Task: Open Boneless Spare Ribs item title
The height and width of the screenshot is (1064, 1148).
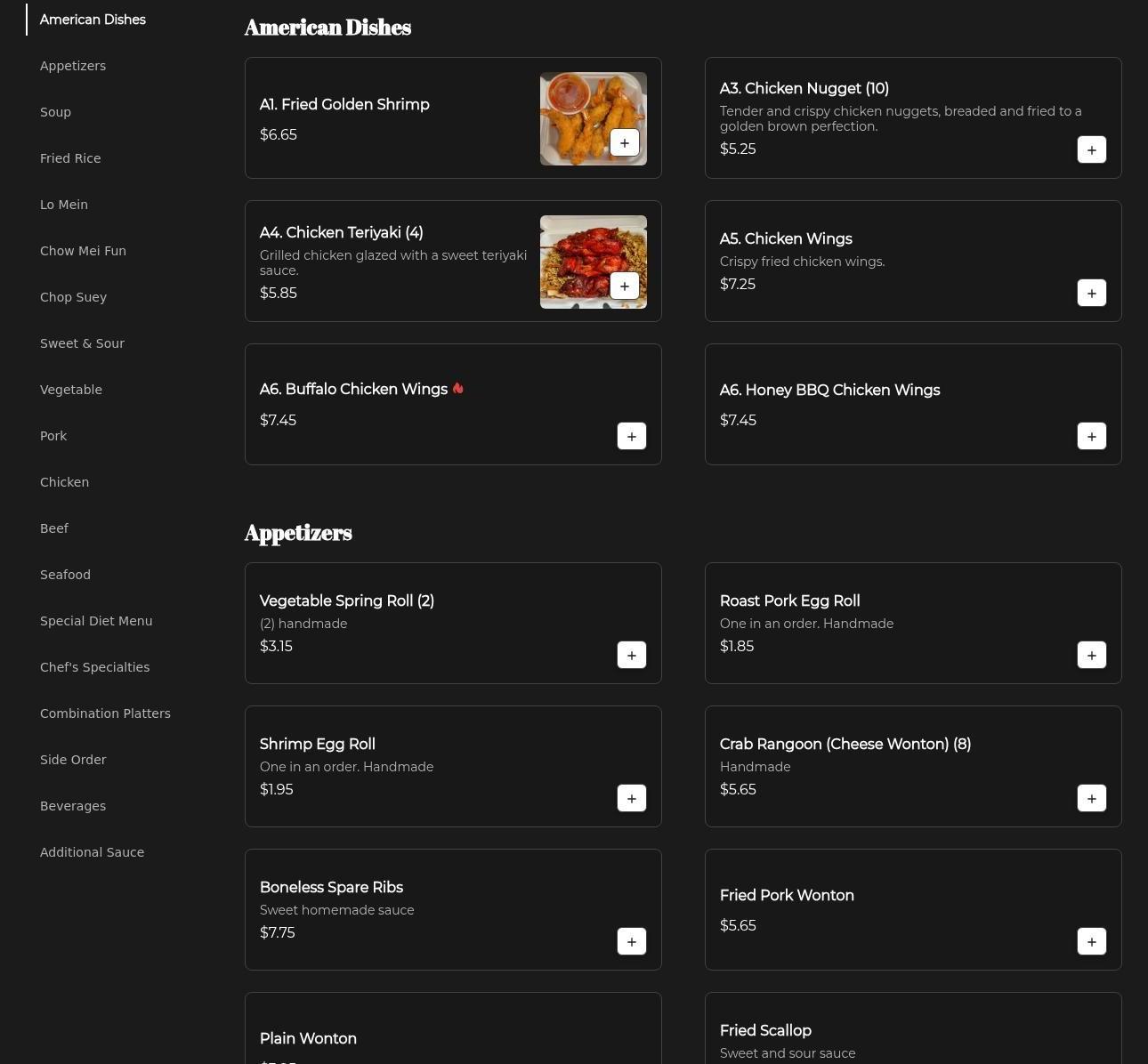Action: pyautogui.click(x=331, y=887)
